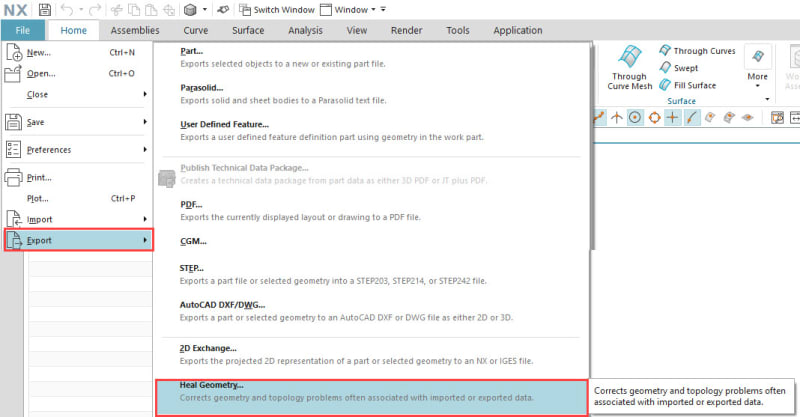Expand the Surface group options arrow
Image resolution: width=800 pixels, height=417 pixels.
pyautogui.click(x=767, y=99)
